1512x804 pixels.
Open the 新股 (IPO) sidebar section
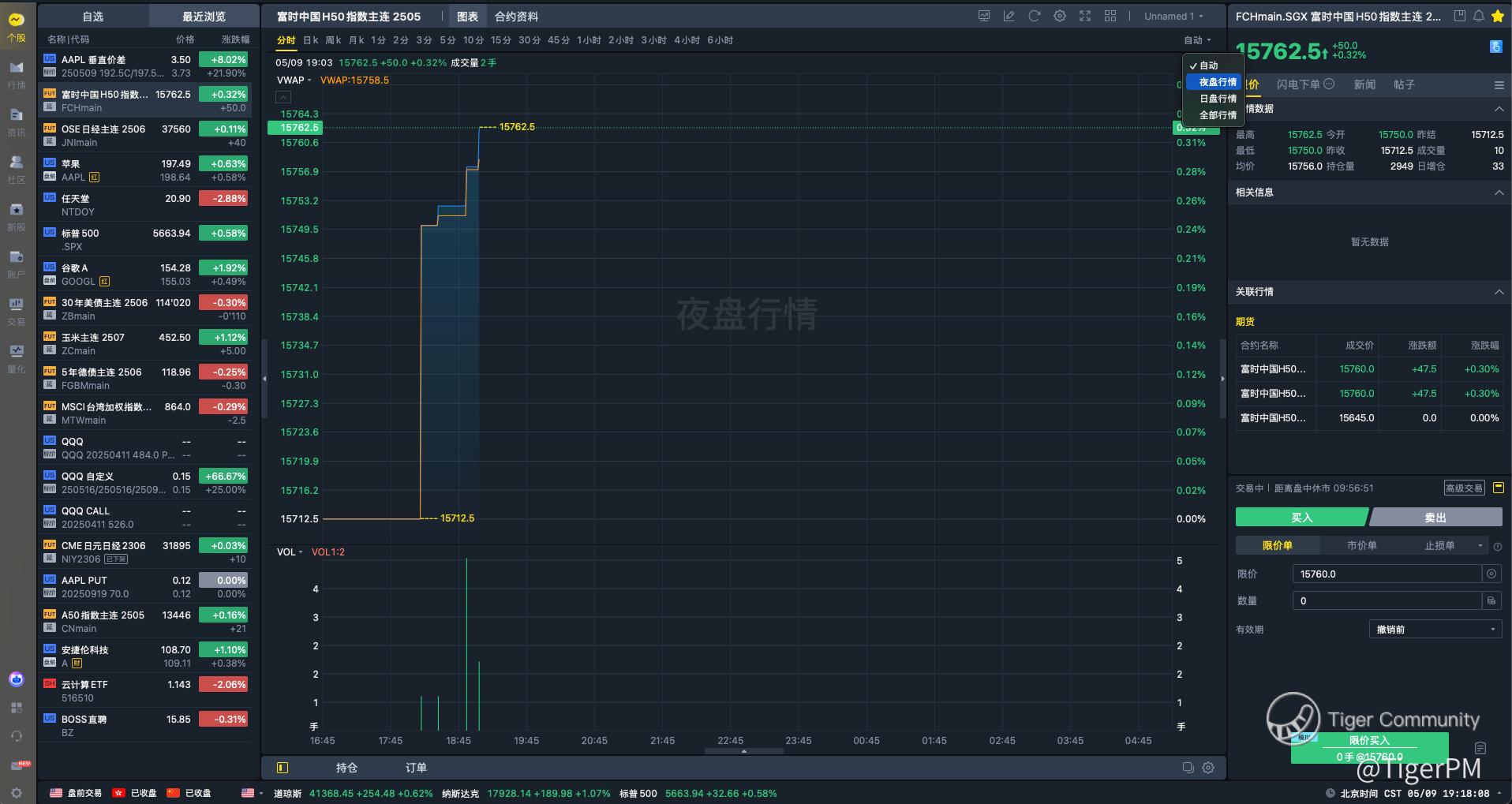16,217
